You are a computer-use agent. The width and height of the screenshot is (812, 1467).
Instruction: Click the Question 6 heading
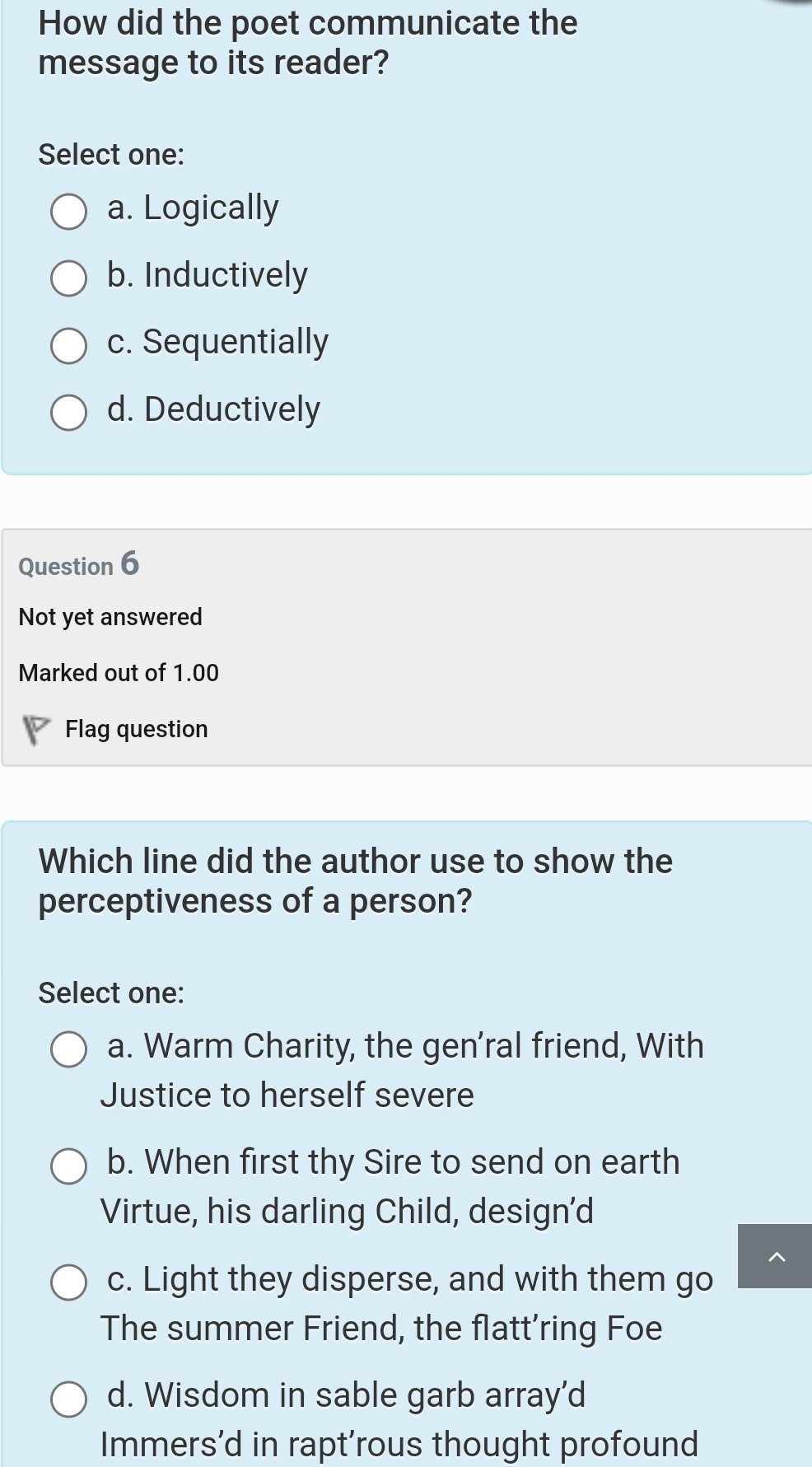[x=79, y=565]
